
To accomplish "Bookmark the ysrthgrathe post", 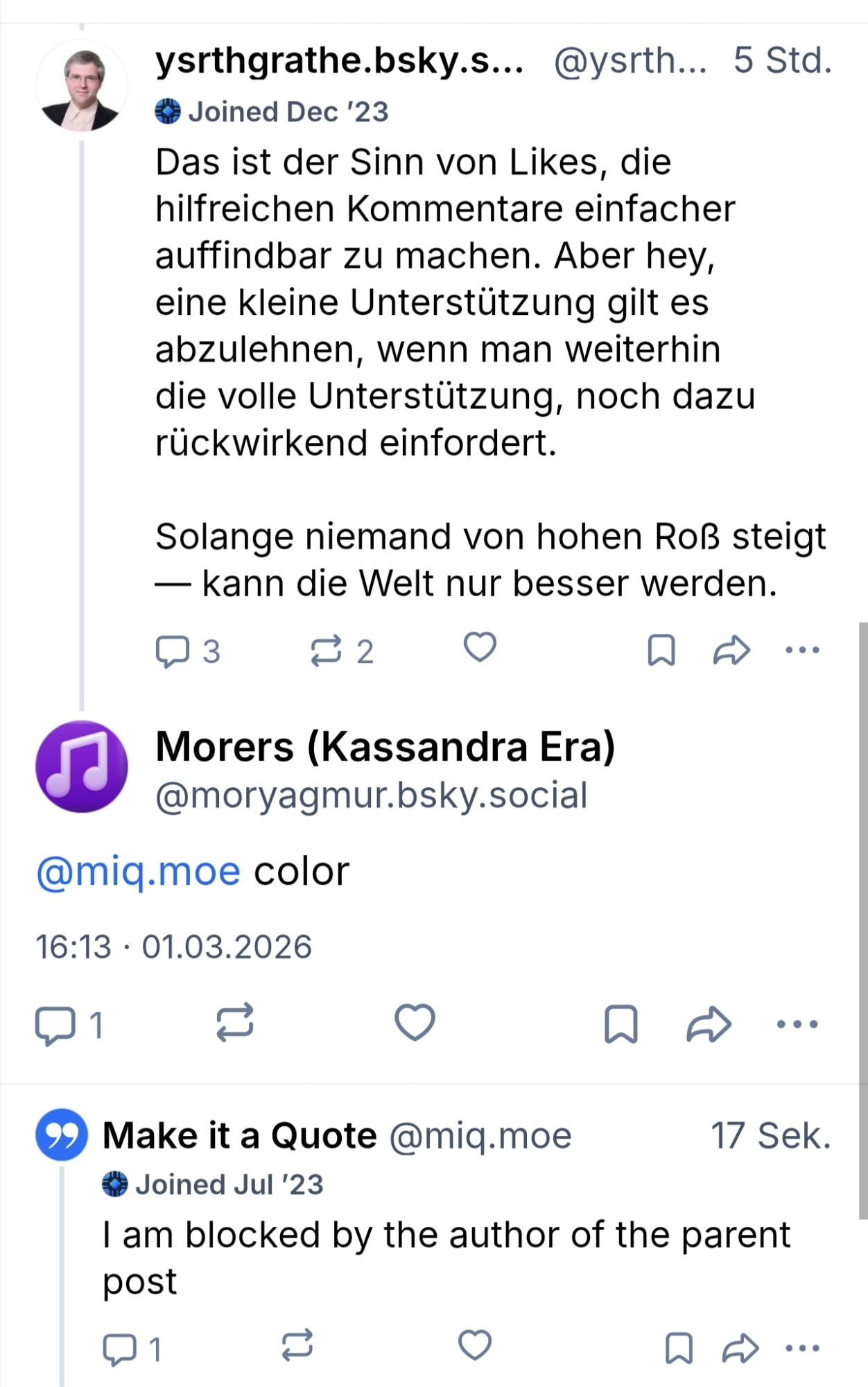I will (661, 651).
